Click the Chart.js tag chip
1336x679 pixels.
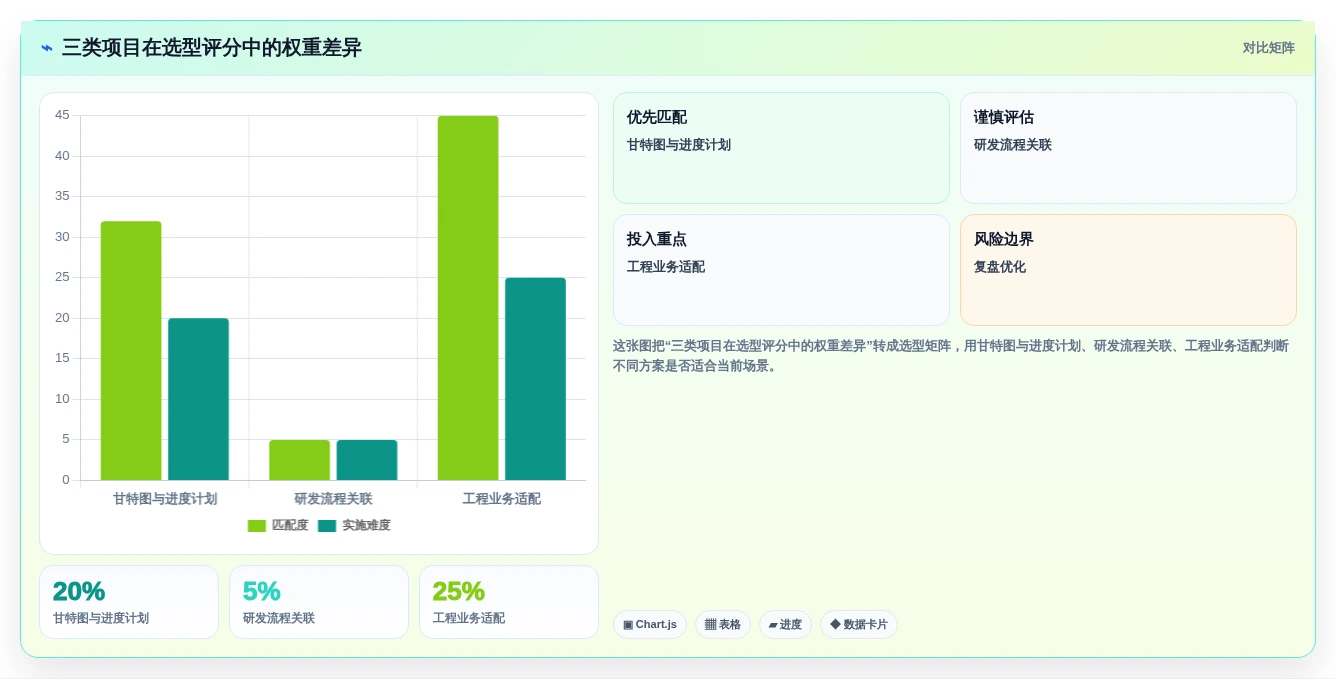[x=650, y=625]
